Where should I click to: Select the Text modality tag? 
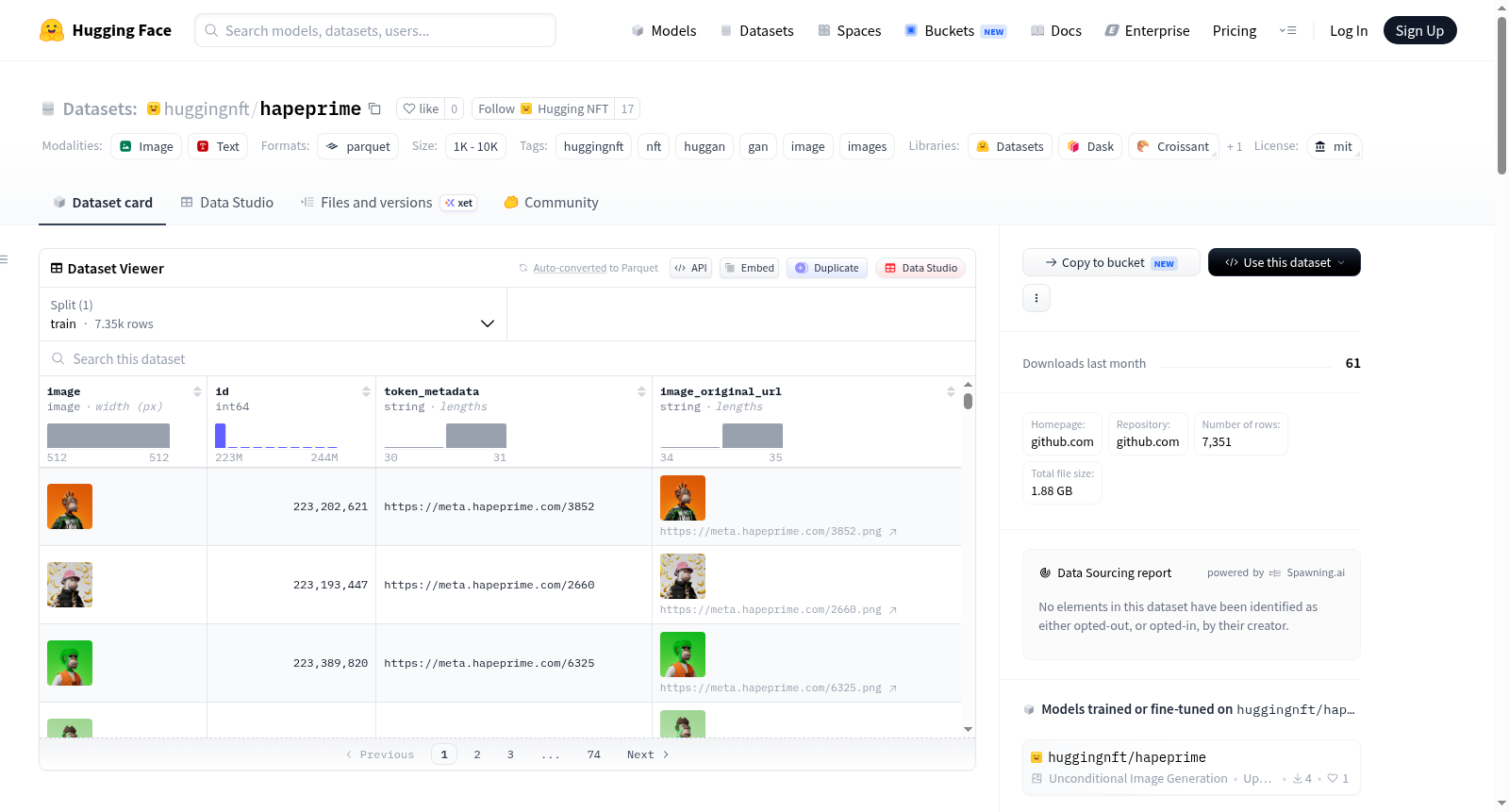(x=218, y=146)
